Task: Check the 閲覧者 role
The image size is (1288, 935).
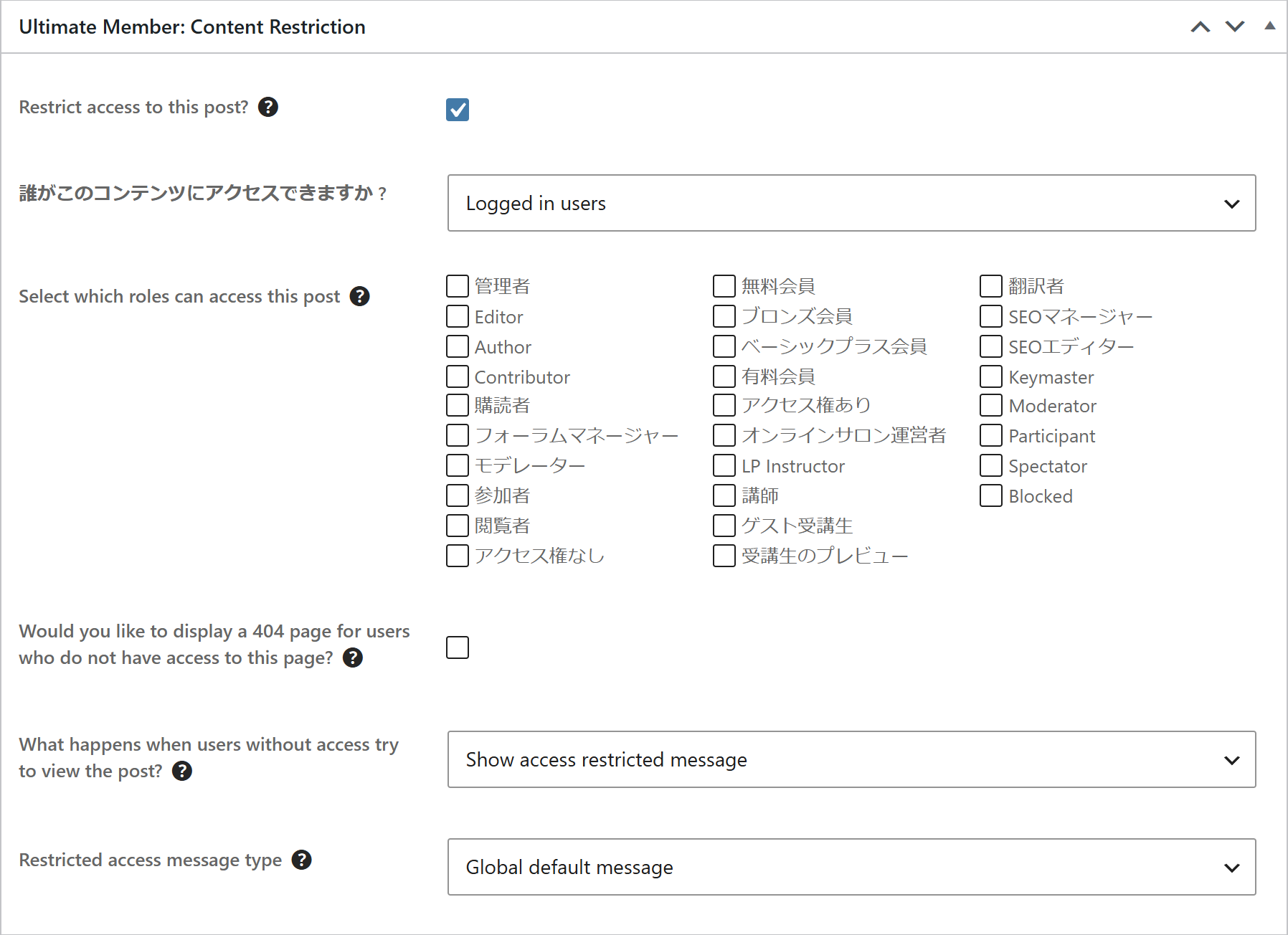Action: [x=458, y=526]
